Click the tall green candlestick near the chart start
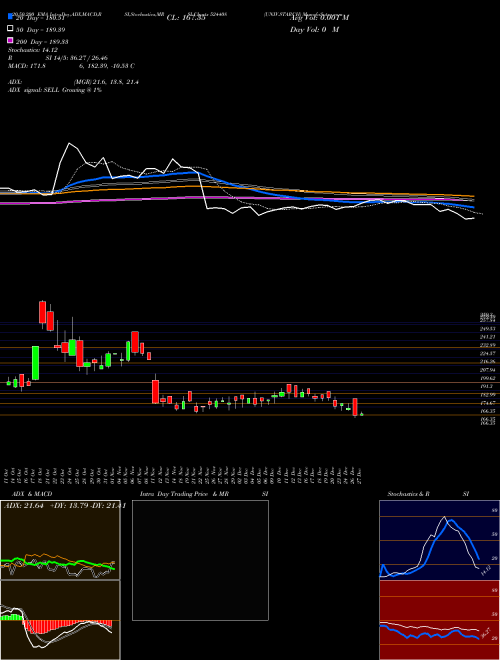Viewport: 500px width, 660px height. pos(36,363)
